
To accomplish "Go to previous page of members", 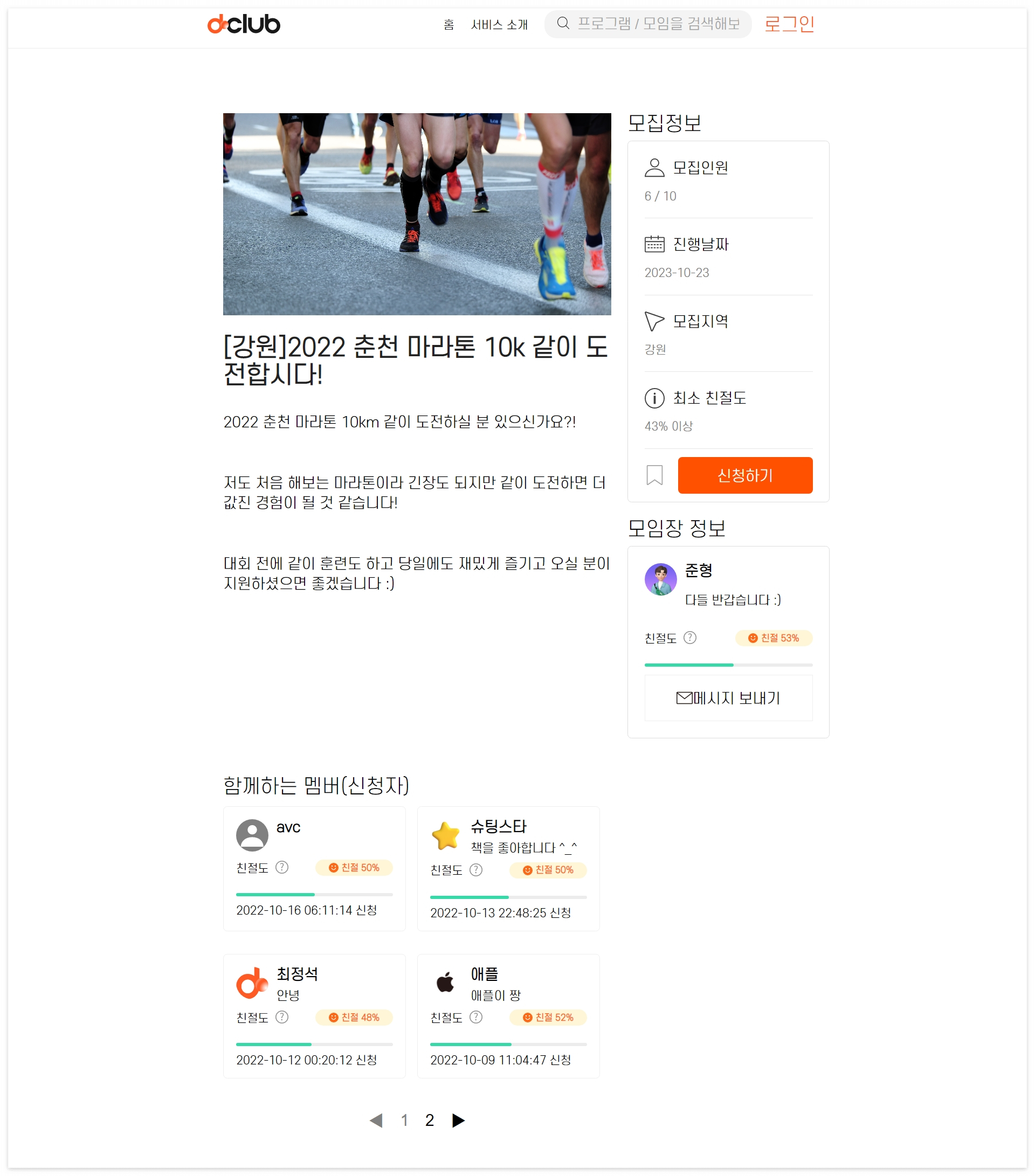I will click(376, 1120).
